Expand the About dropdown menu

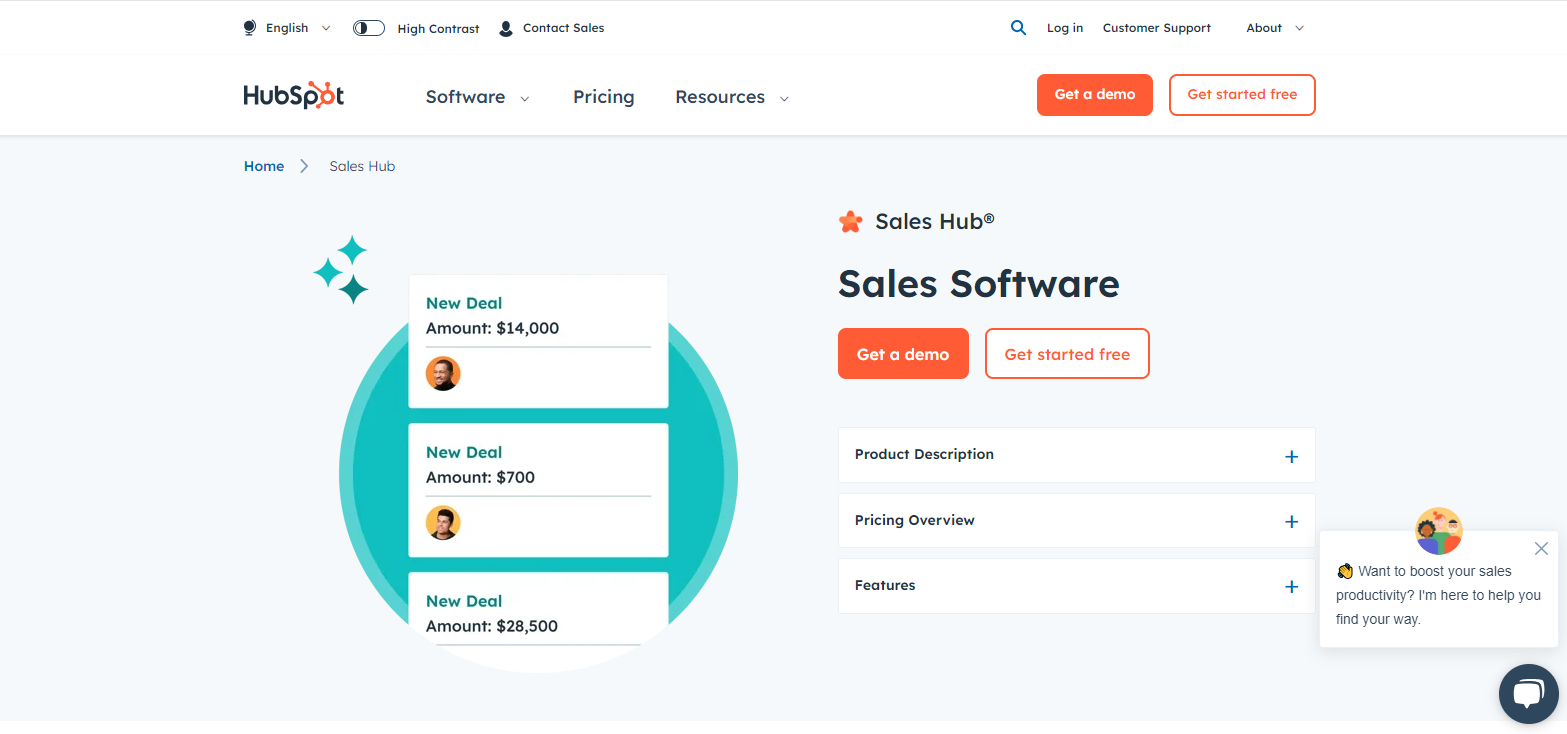point(1275,28)
